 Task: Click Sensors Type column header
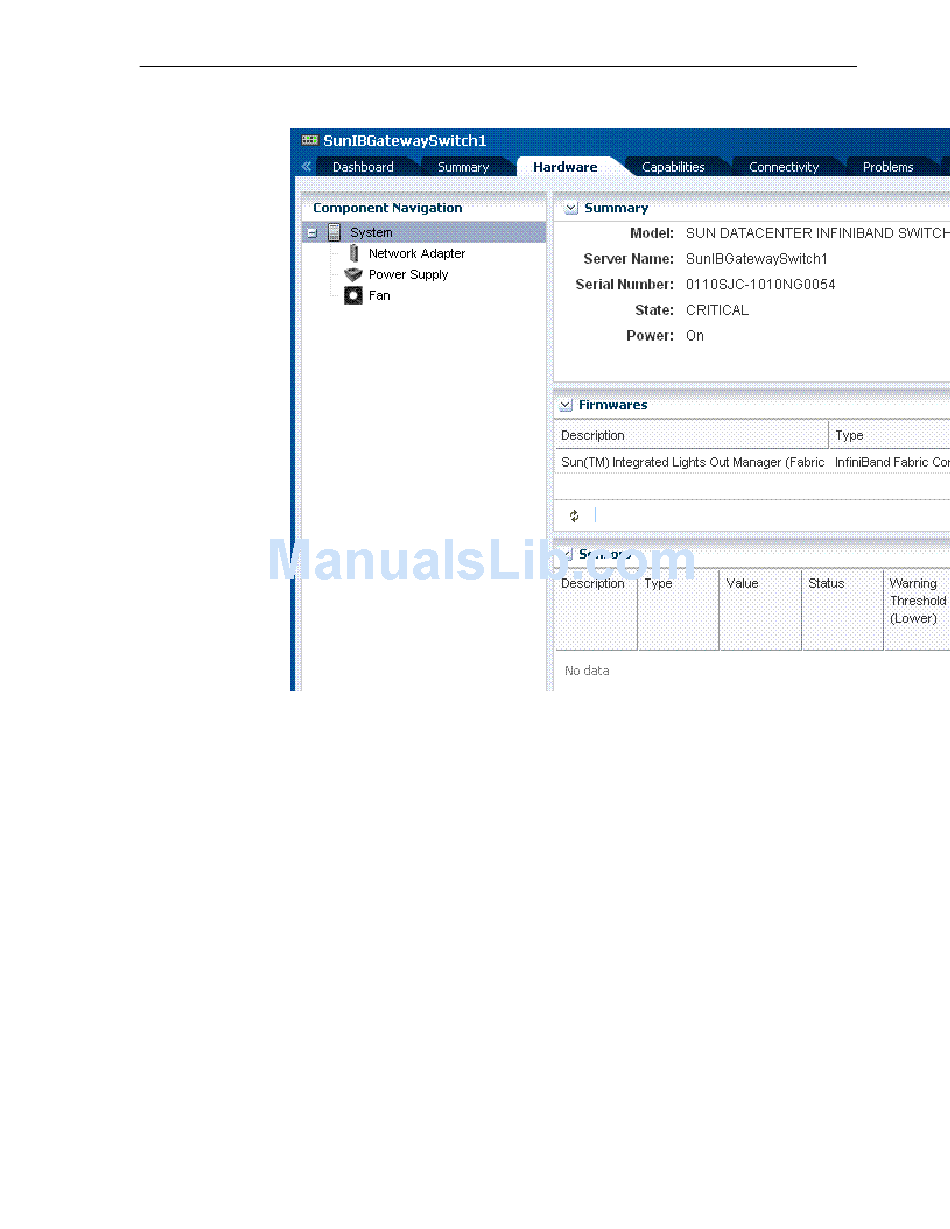point(678,609)
